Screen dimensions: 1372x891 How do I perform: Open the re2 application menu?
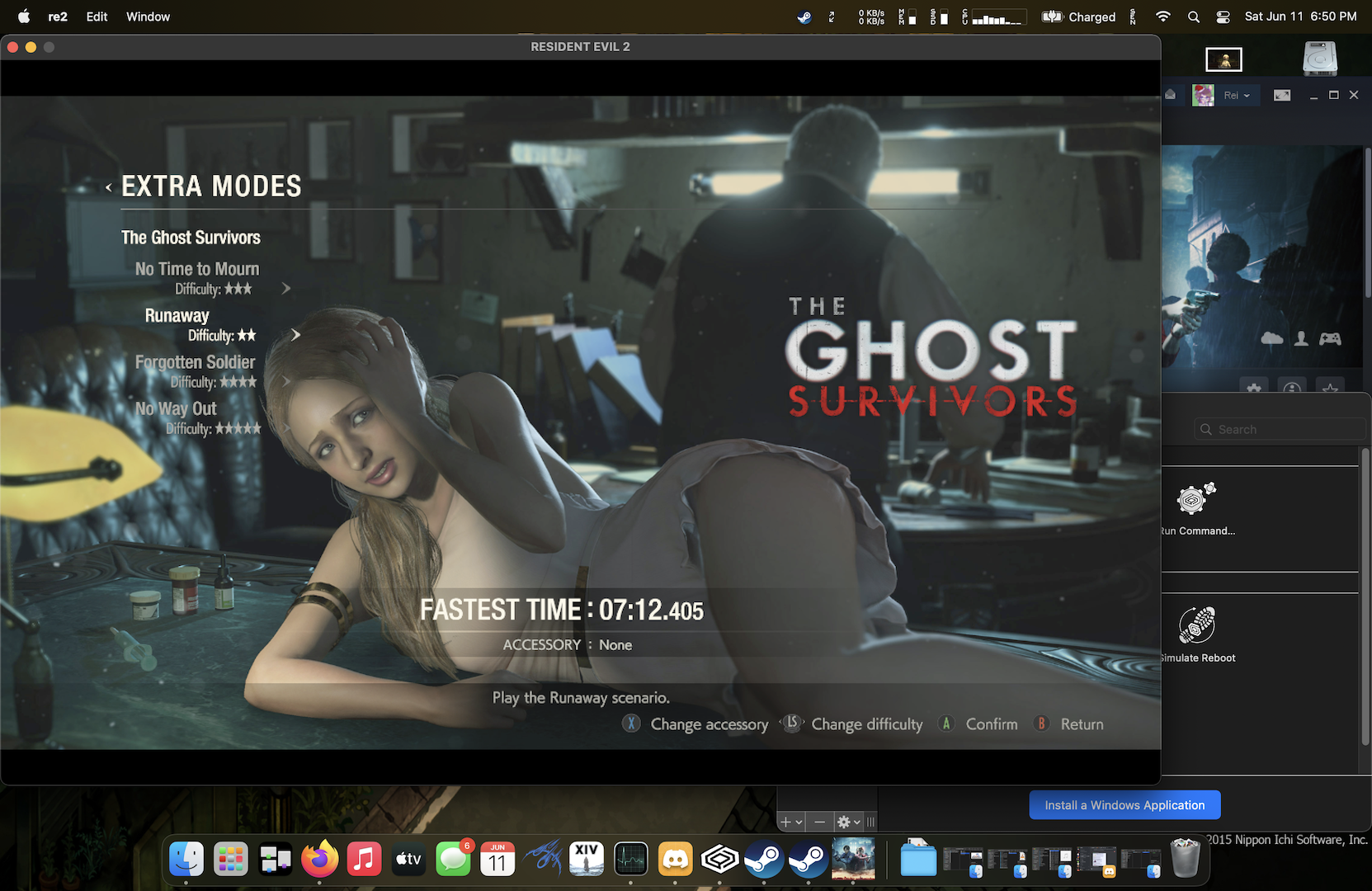58,16
